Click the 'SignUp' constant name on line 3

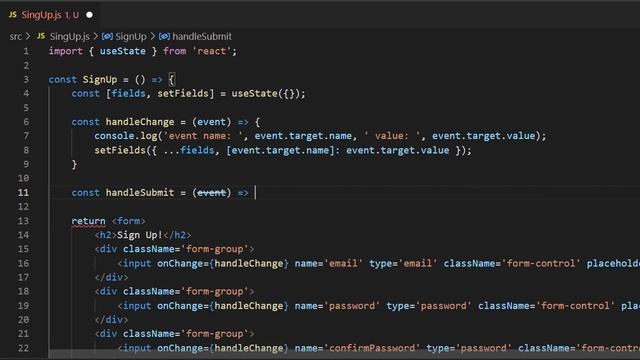point(100,80)
